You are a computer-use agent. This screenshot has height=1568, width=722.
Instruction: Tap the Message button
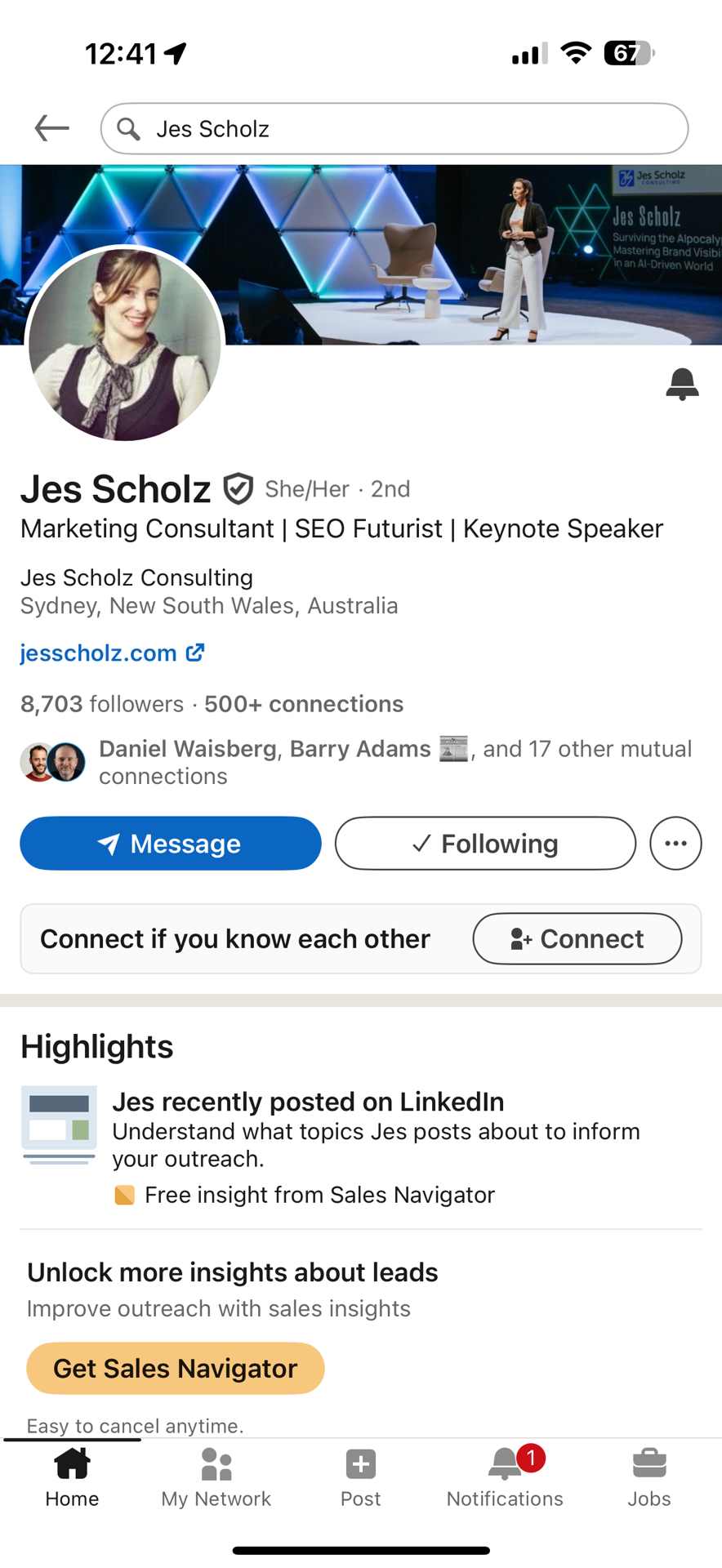pyautogui.click(x=171, y=843)
